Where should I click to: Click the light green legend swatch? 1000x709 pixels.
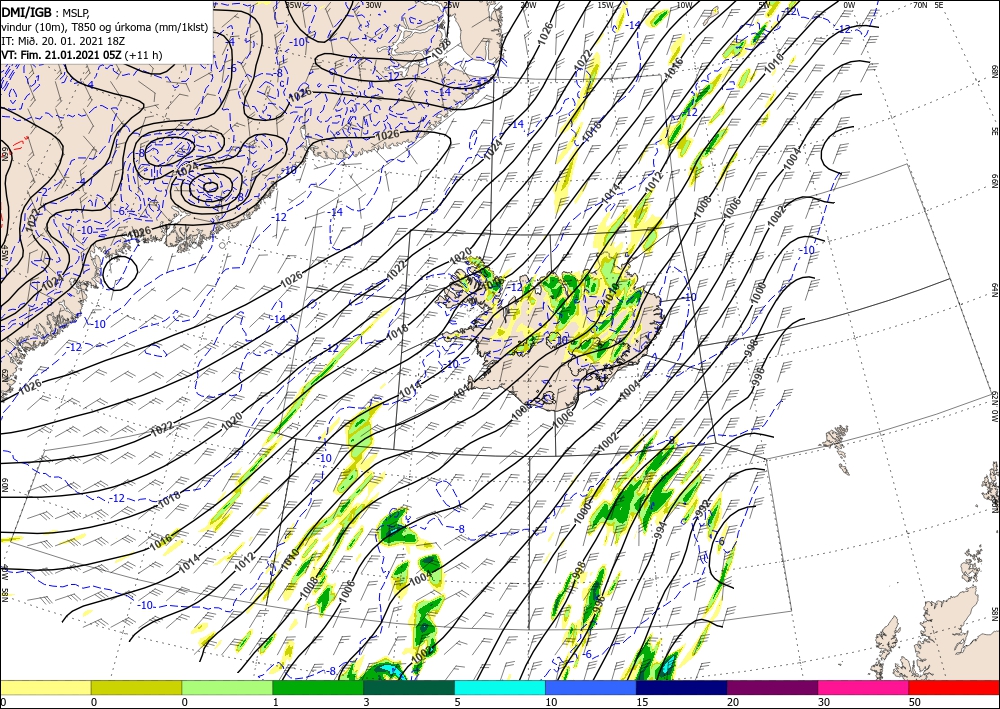point(227,687)
